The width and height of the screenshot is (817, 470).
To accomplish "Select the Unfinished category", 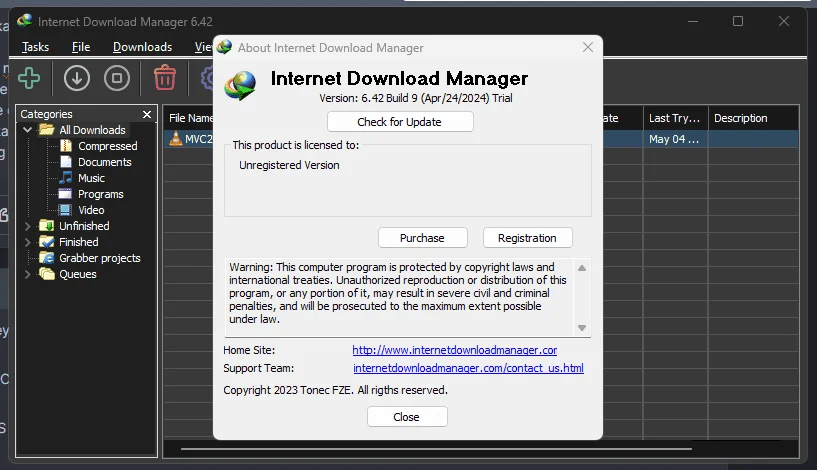I will pos(84,226).
